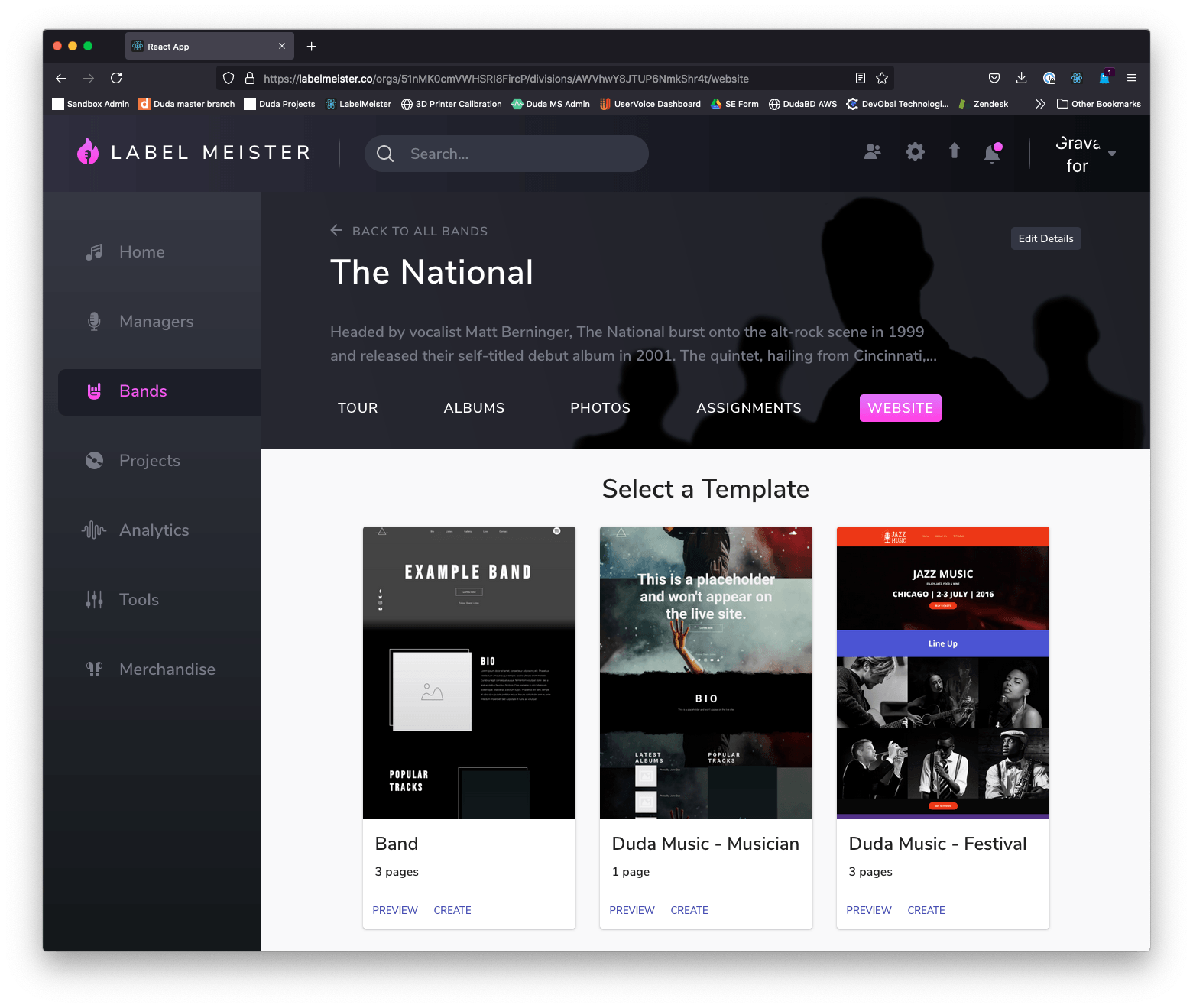Open the ASSIGNMENTS tab

(x=749, y=408)
